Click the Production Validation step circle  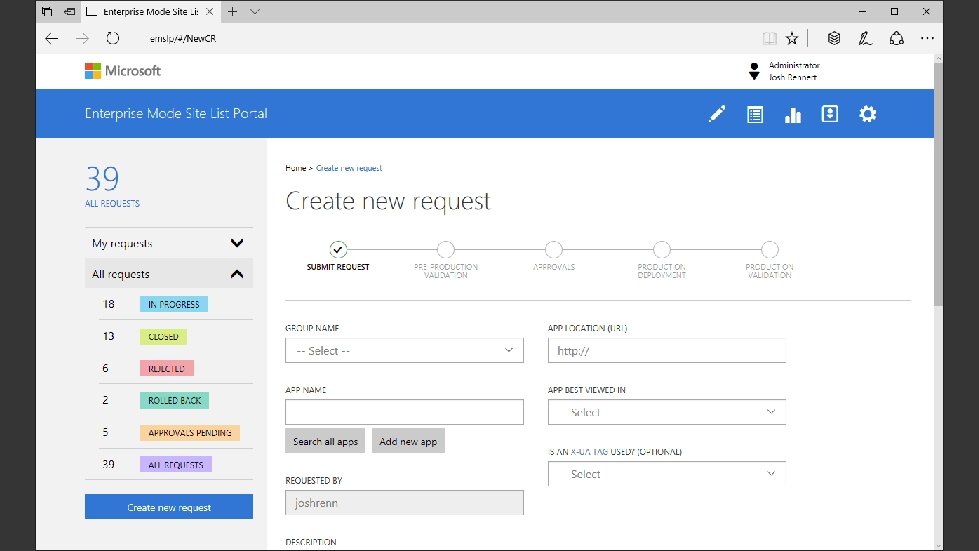tap(770, 250)
